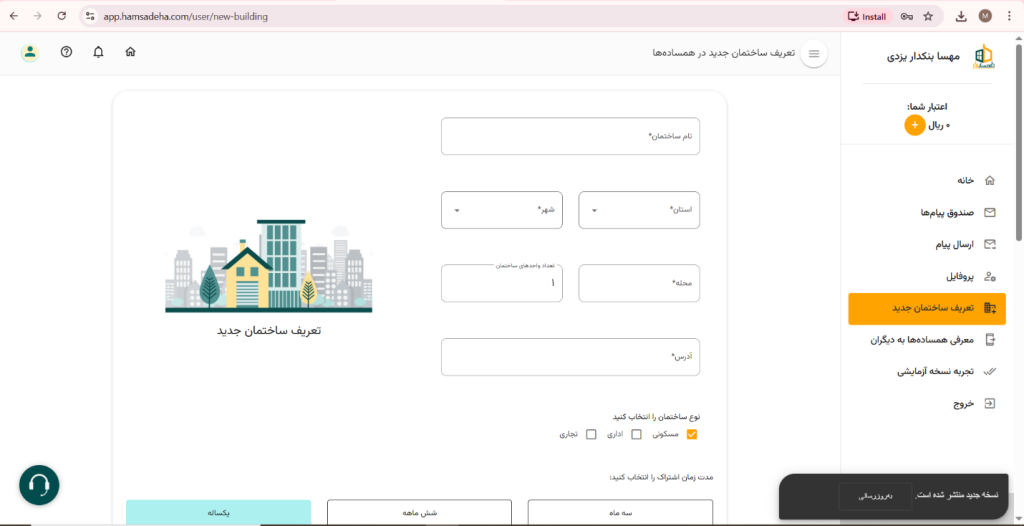Screen dimensions: 1024x526
Task: Choose سه ماه subscription option
Action: click(620, 512)
